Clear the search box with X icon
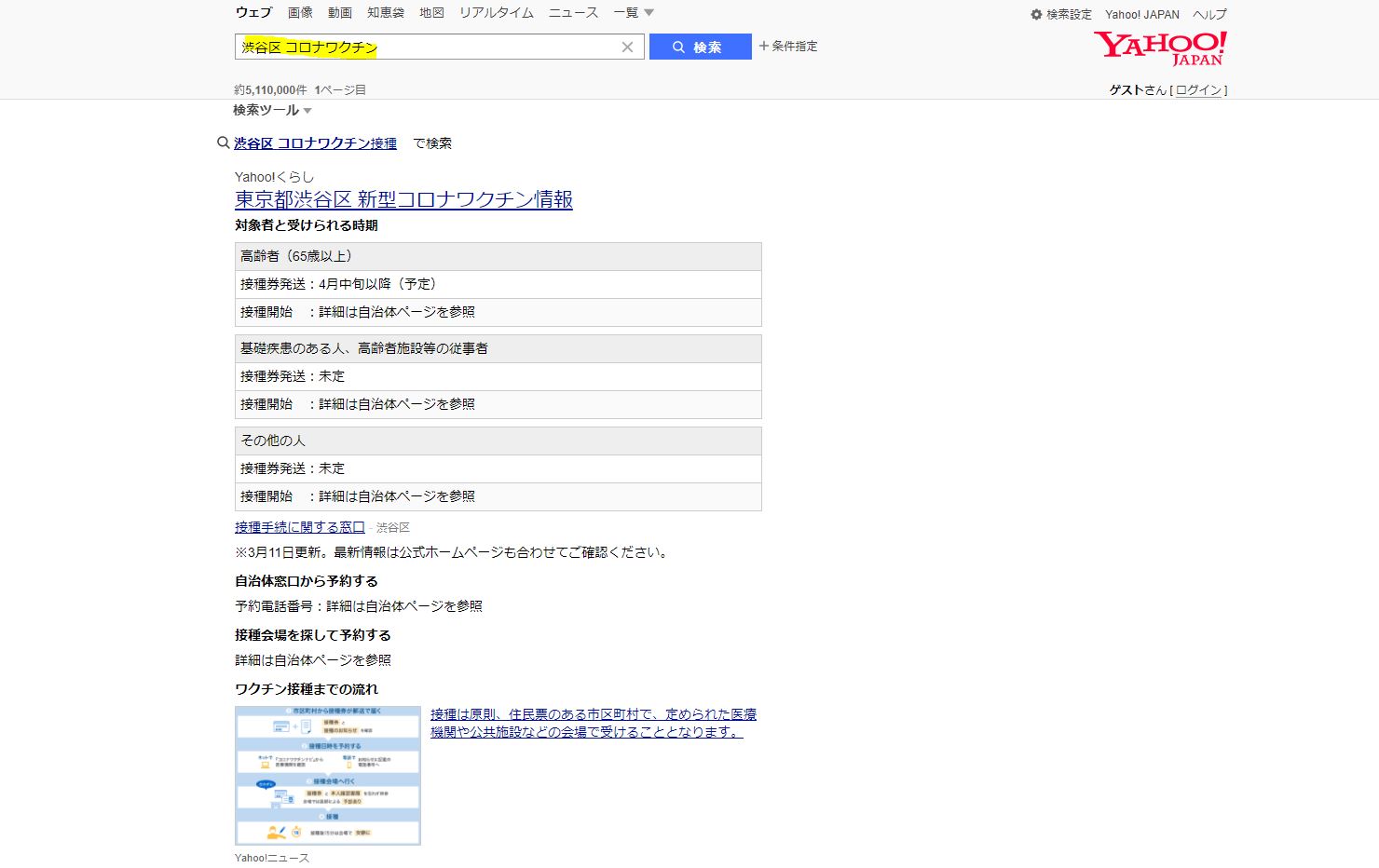The width and height of the screenshot is (1379, 868). tap(627, 47)
